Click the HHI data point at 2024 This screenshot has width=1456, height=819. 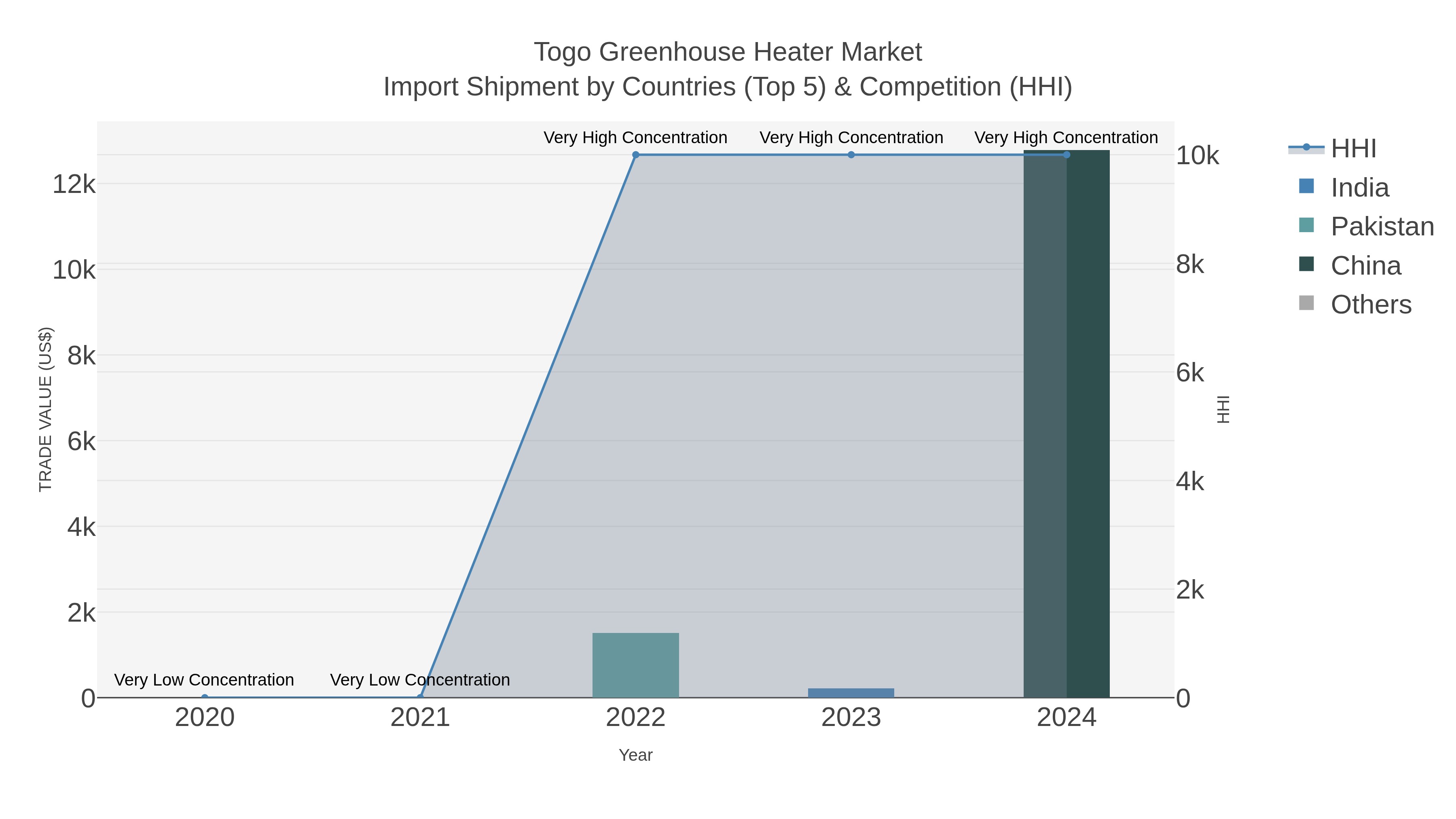coord(1067,155)
